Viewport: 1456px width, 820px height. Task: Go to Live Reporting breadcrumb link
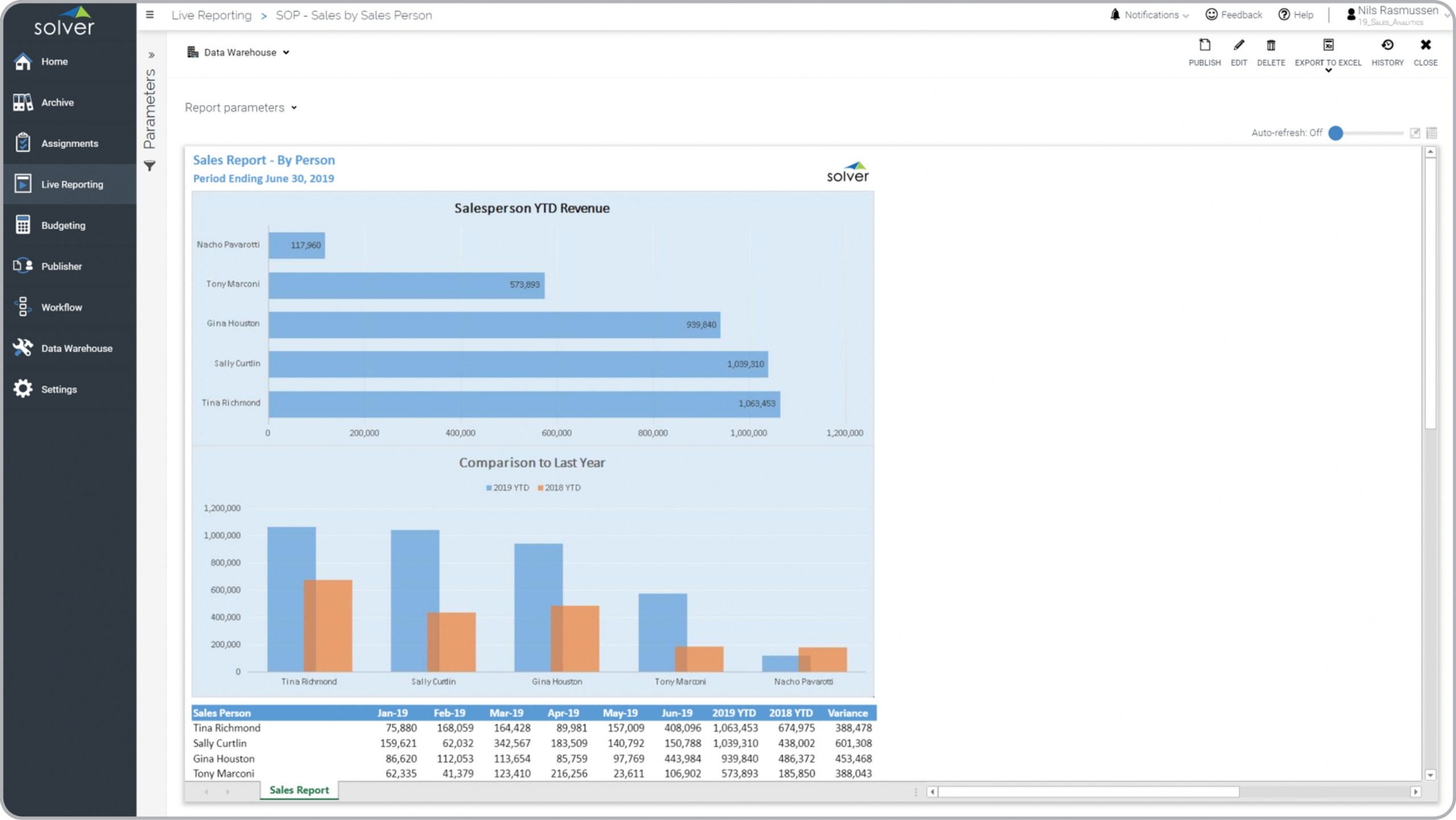pyautogui.click(x=211, y=15)
